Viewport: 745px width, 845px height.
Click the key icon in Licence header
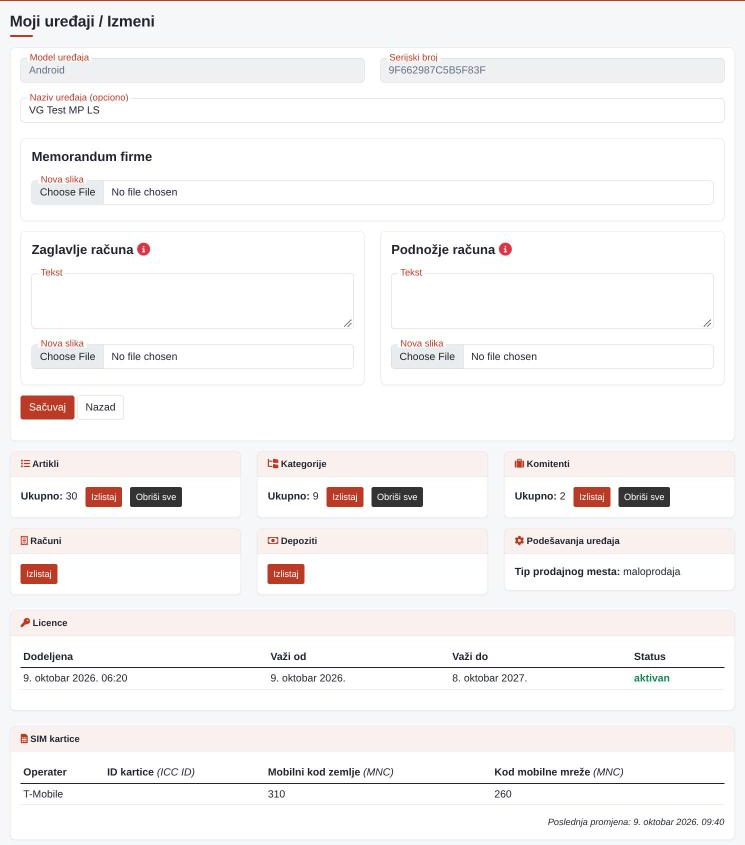(25, 622)
